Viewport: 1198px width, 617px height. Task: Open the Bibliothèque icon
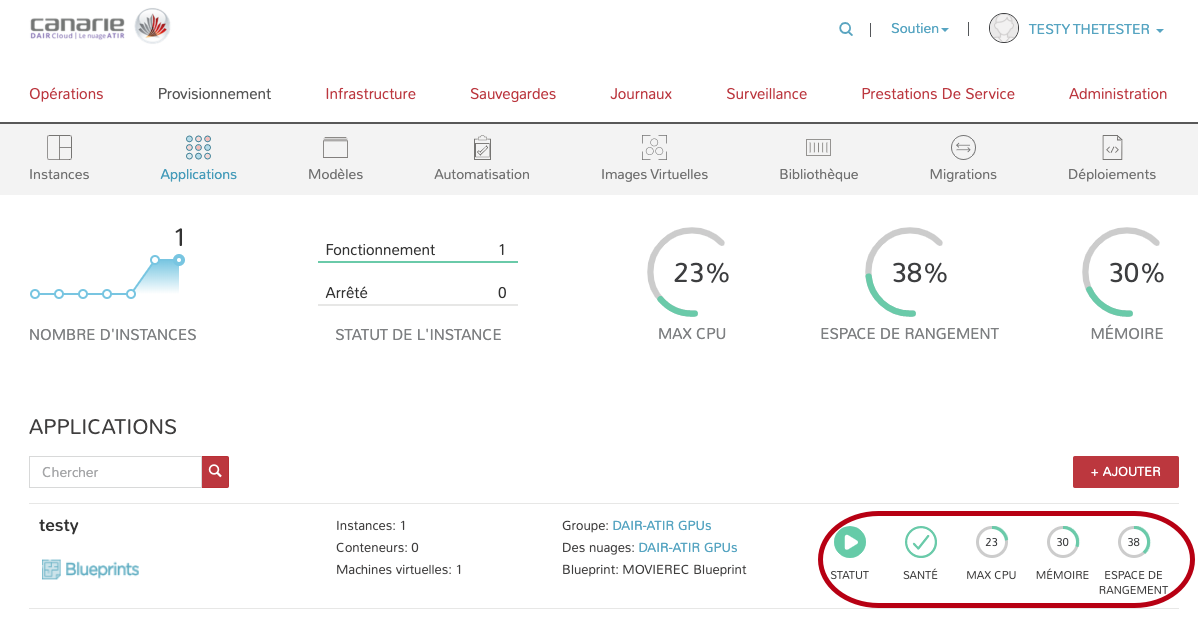(x=818, y=148)
